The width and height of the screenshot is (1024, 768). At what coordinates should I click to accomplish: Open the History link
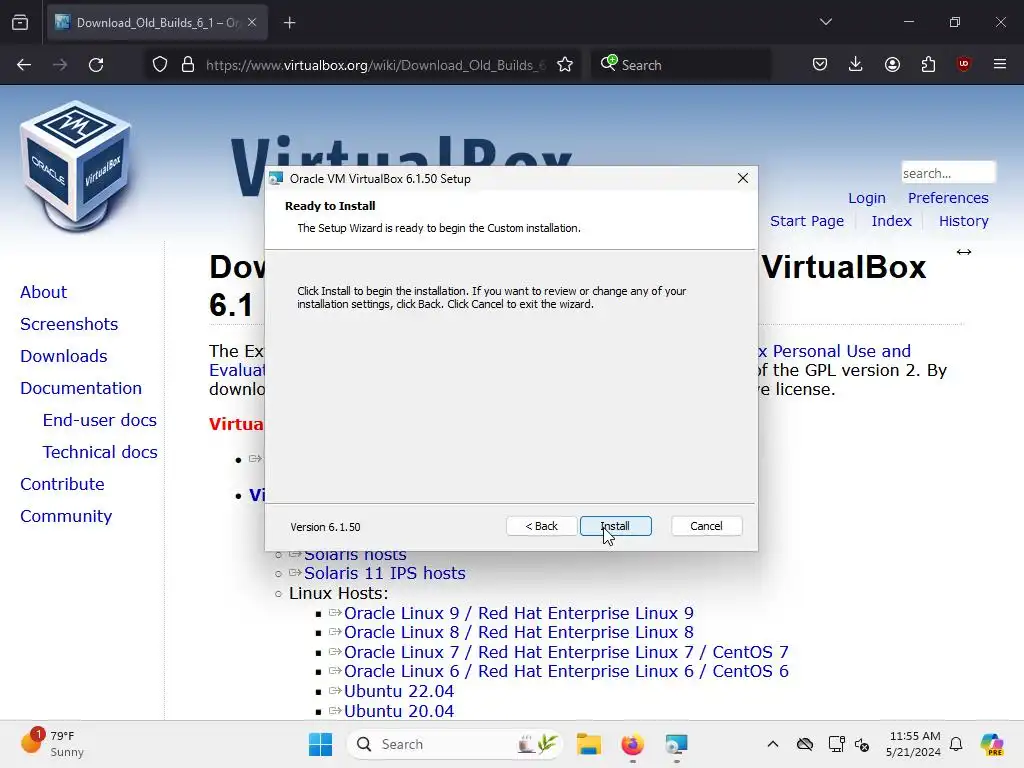(963, 221)
